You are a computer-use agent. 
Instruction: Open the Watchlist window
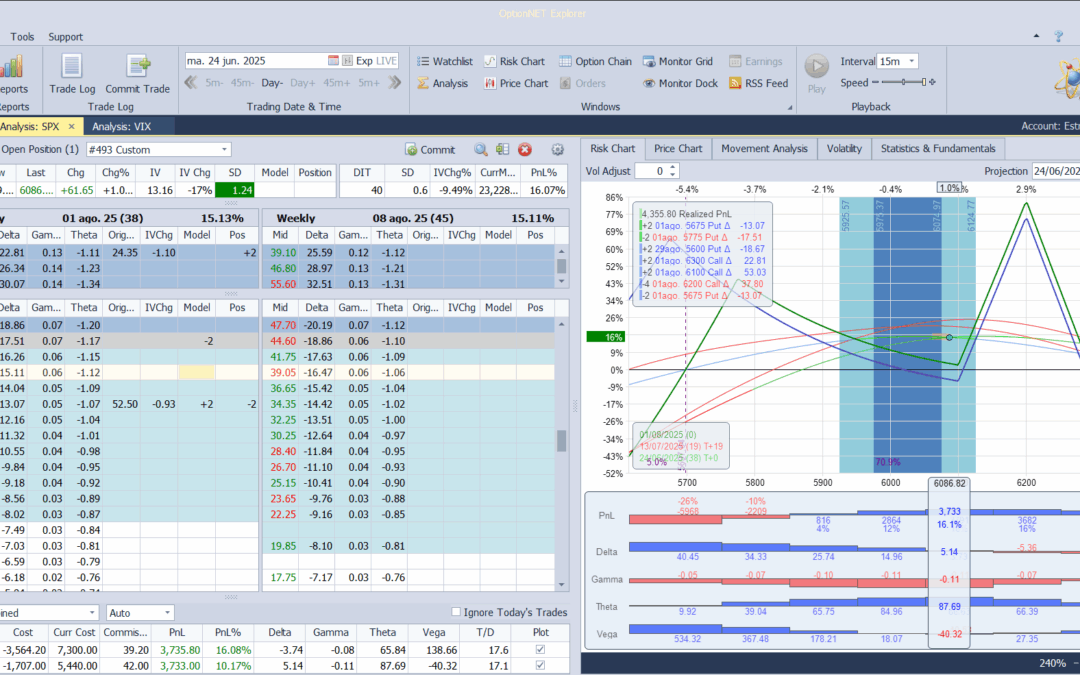444,61
